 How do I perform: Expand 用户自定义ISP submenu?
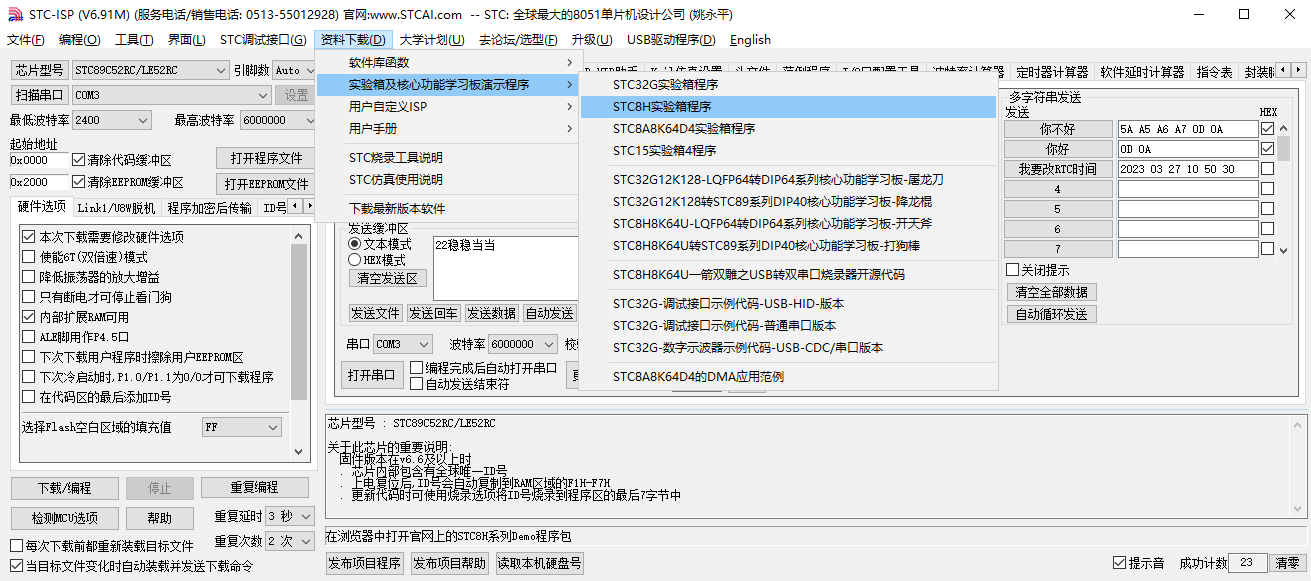[x=447, y=107]
